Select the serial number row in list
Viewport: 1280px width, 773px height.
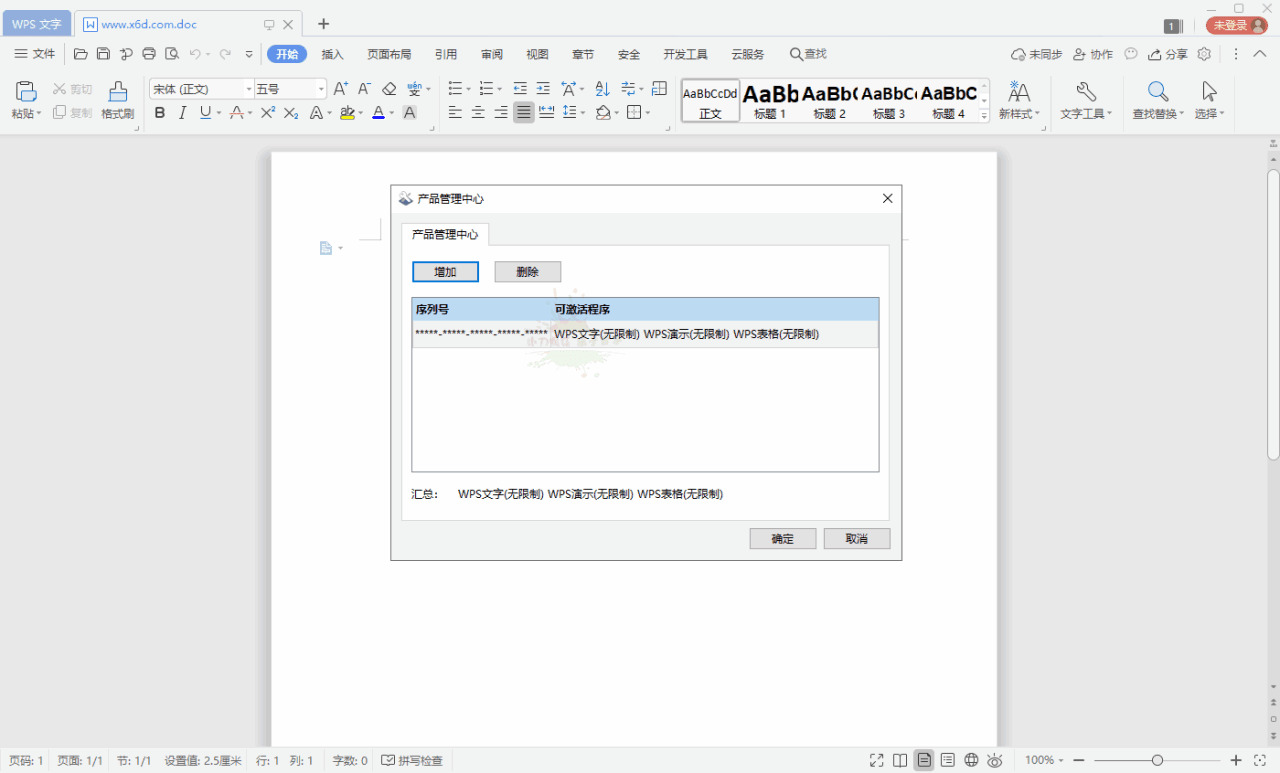pos(645,334)
